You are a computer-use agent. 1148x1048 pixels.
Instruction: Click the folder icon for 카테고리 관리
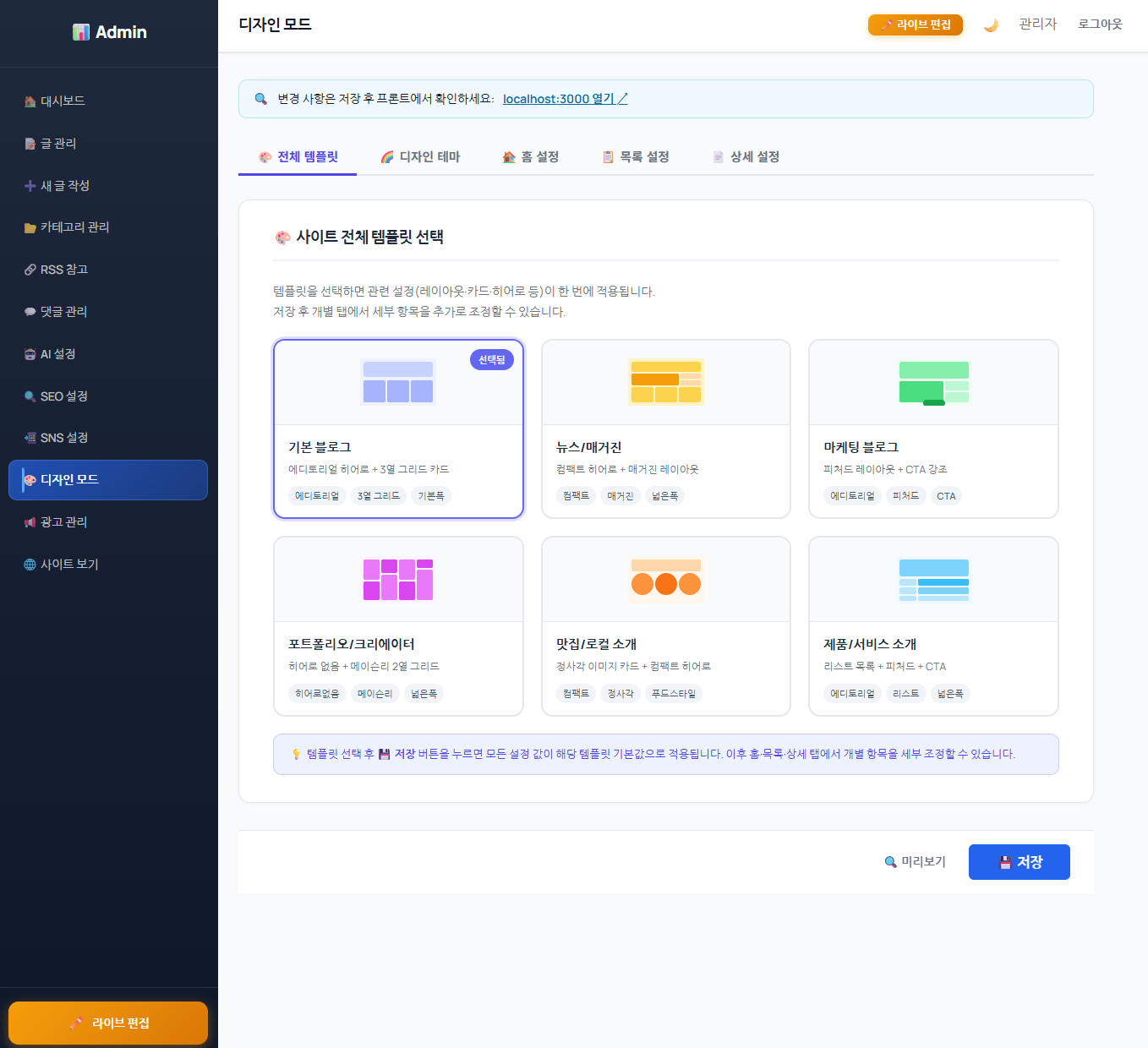(30, 228)
